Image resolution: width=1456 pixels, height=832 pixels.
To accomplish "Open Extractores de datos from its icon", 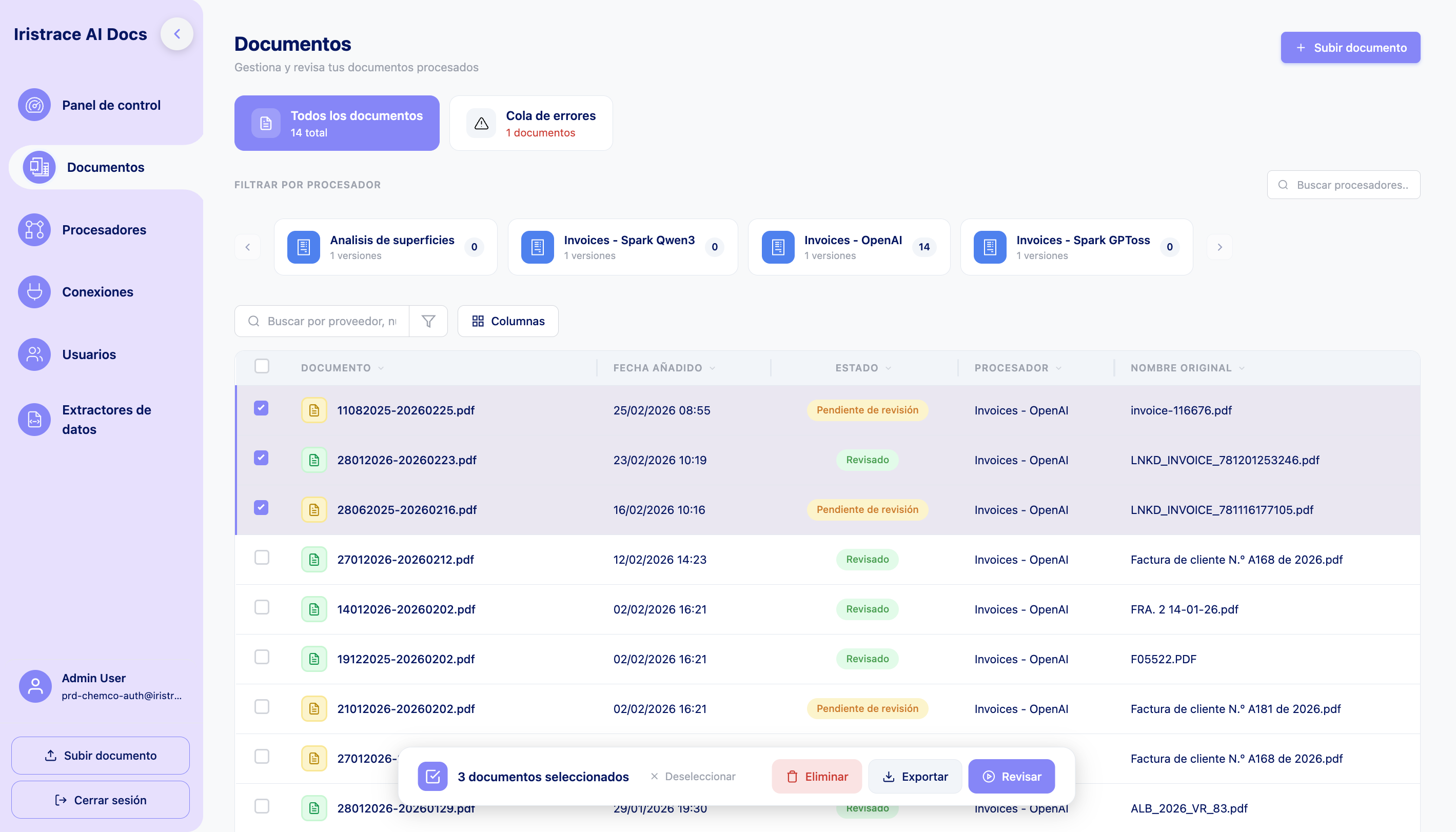I will click(x=34, y=420).
